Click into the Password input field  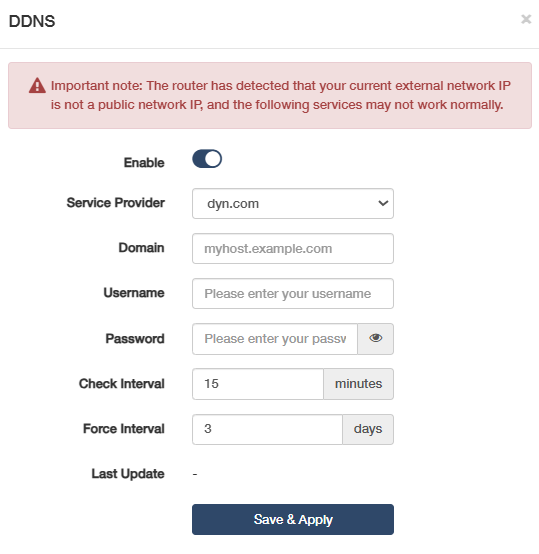[275, 339]
